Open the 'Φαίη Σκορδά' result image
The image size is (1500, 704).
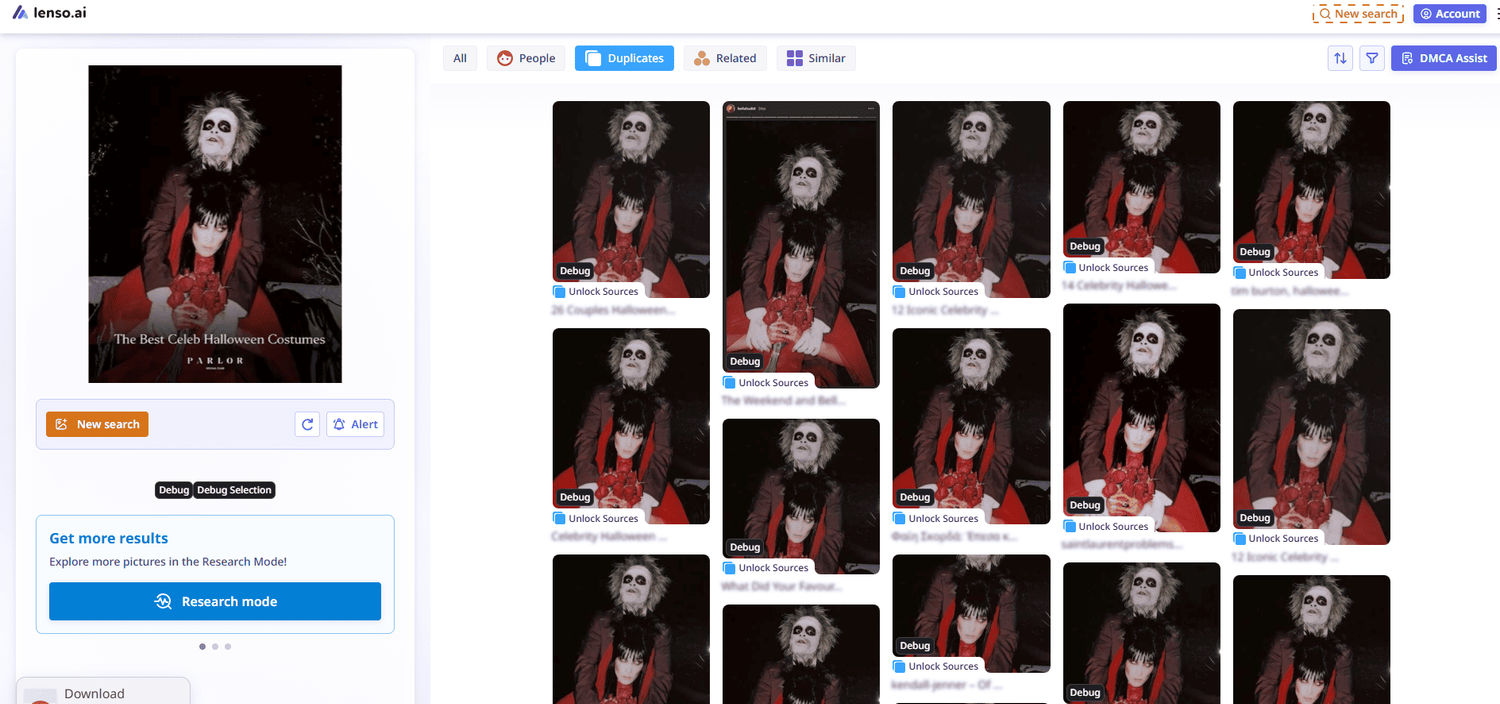tap(971, 426)
